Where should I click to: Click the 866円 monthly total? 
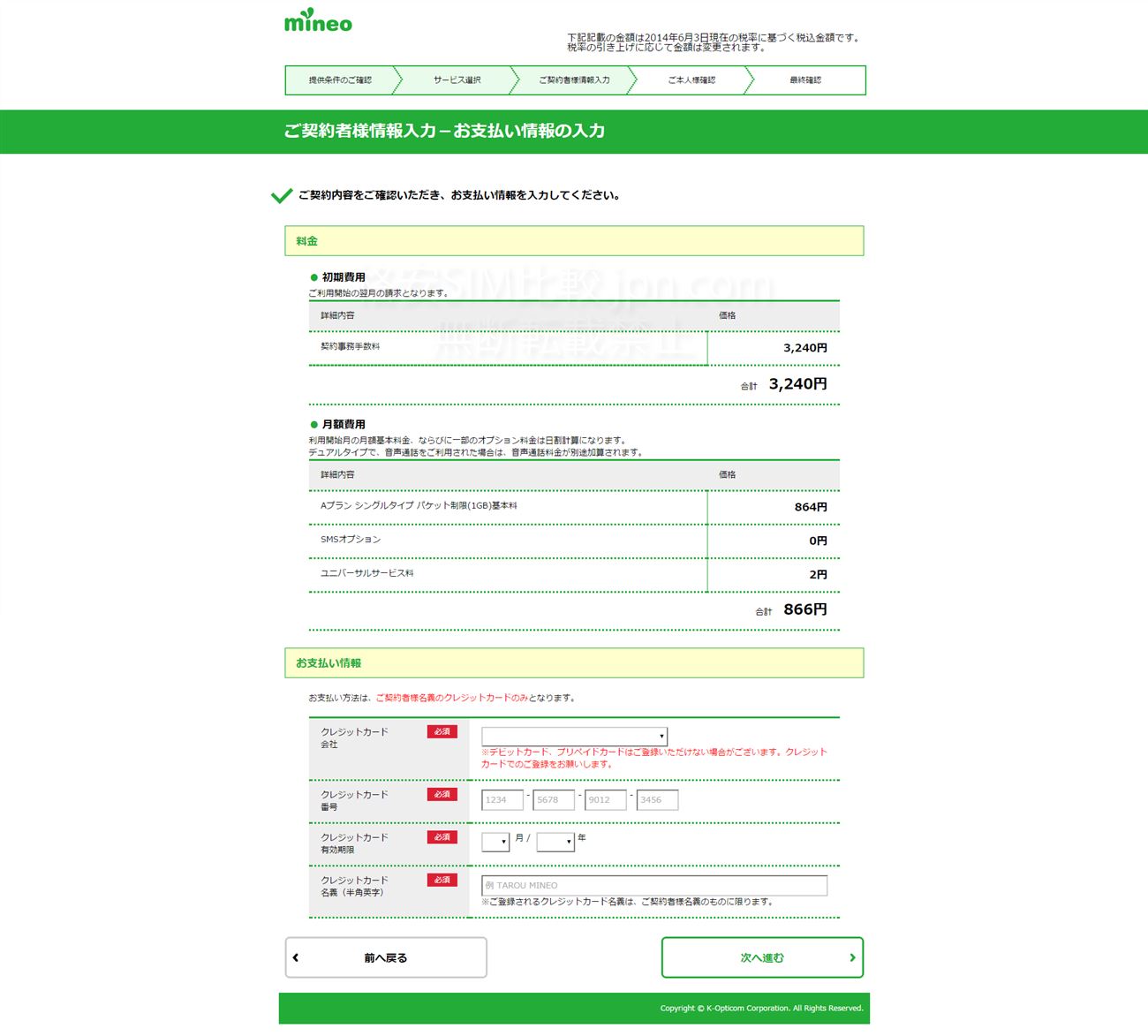click(805, 609)
